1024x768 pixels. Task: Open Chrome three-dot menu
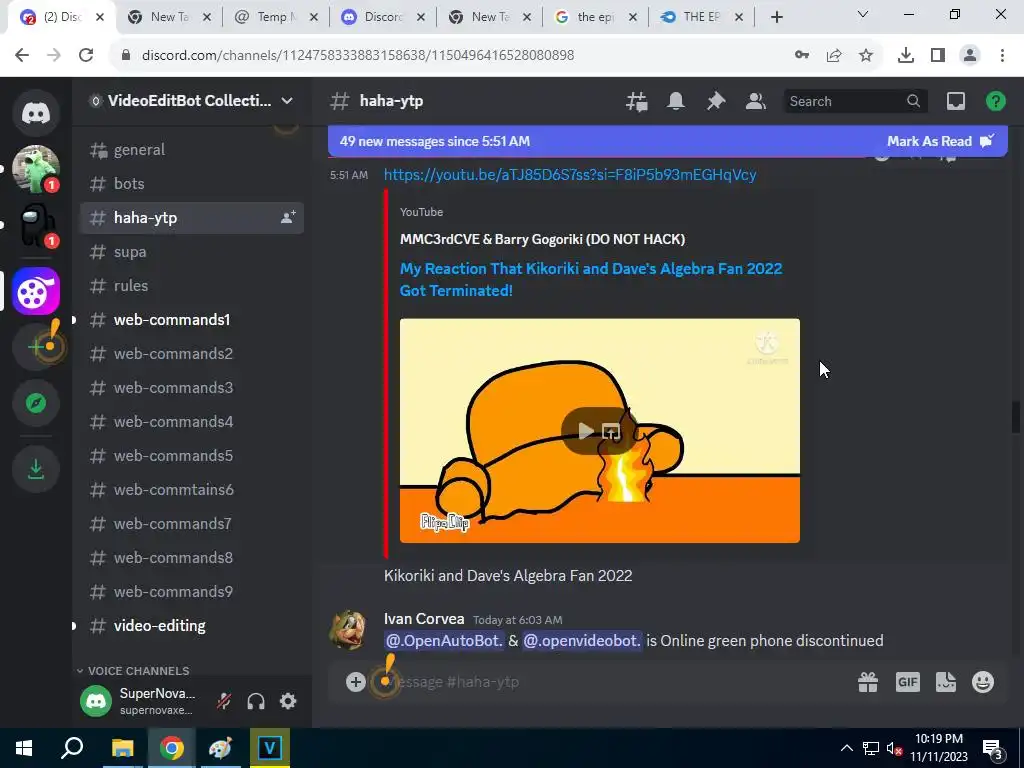click(x=1002, y=56)
